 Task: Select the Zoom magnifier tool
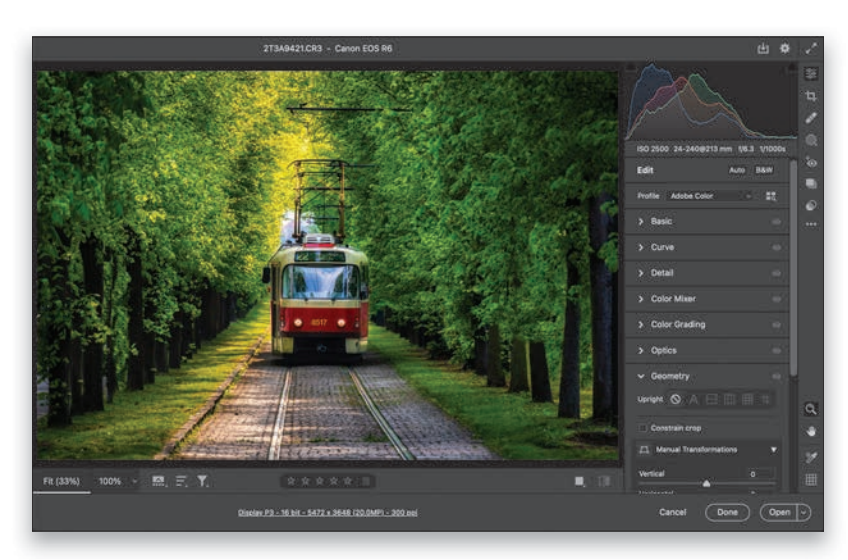[811, 409]
